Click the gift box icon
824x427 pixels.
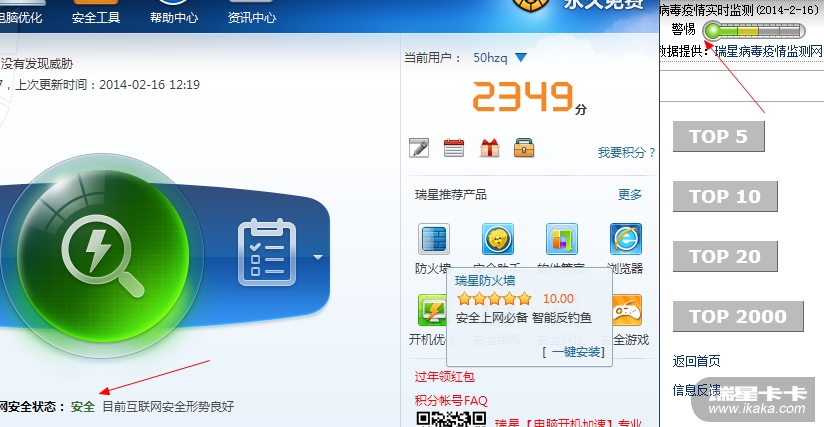pos(489,148)
